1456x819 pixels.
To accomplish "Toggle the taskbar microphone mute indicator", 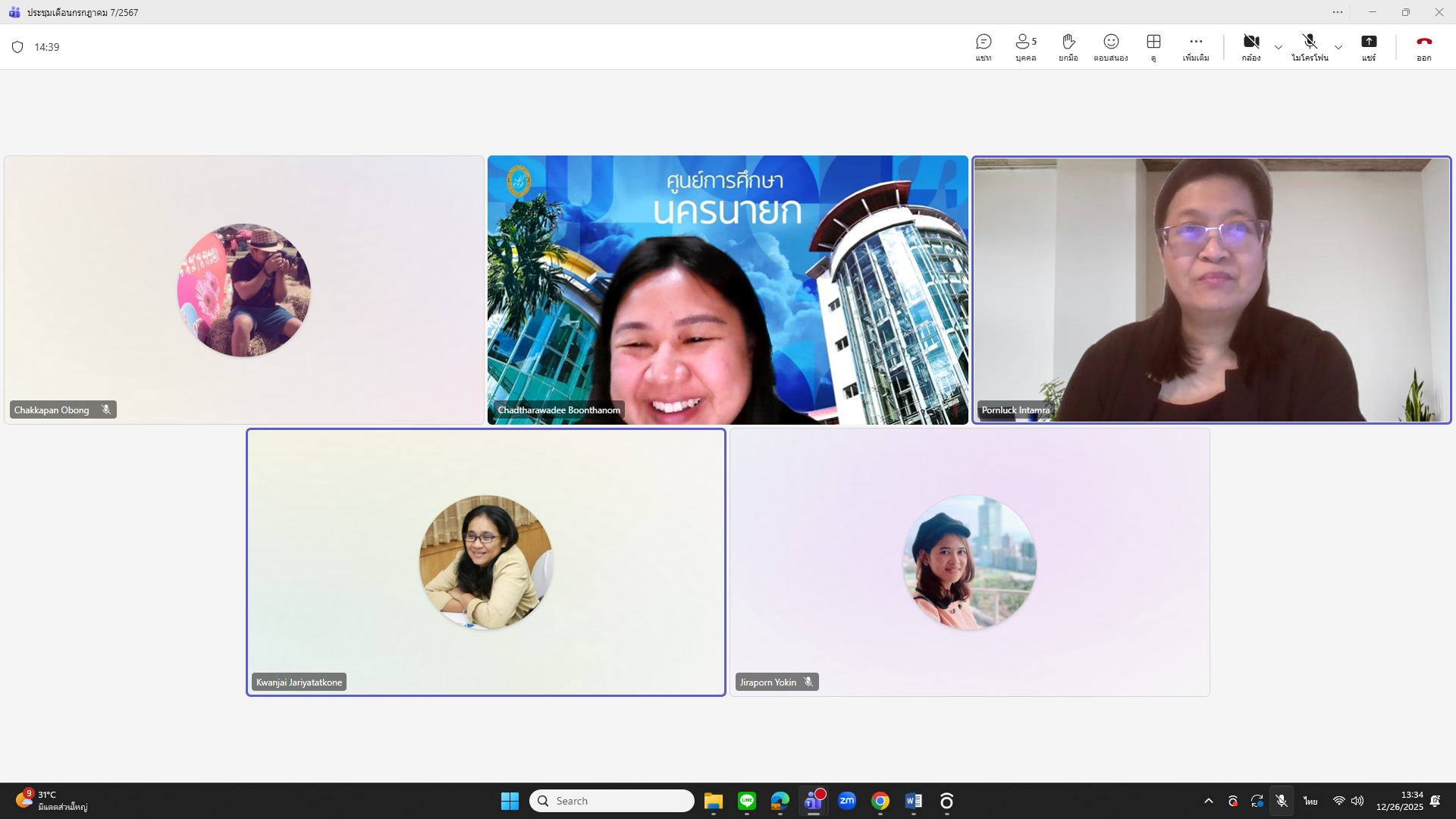I will [1282, 801].
